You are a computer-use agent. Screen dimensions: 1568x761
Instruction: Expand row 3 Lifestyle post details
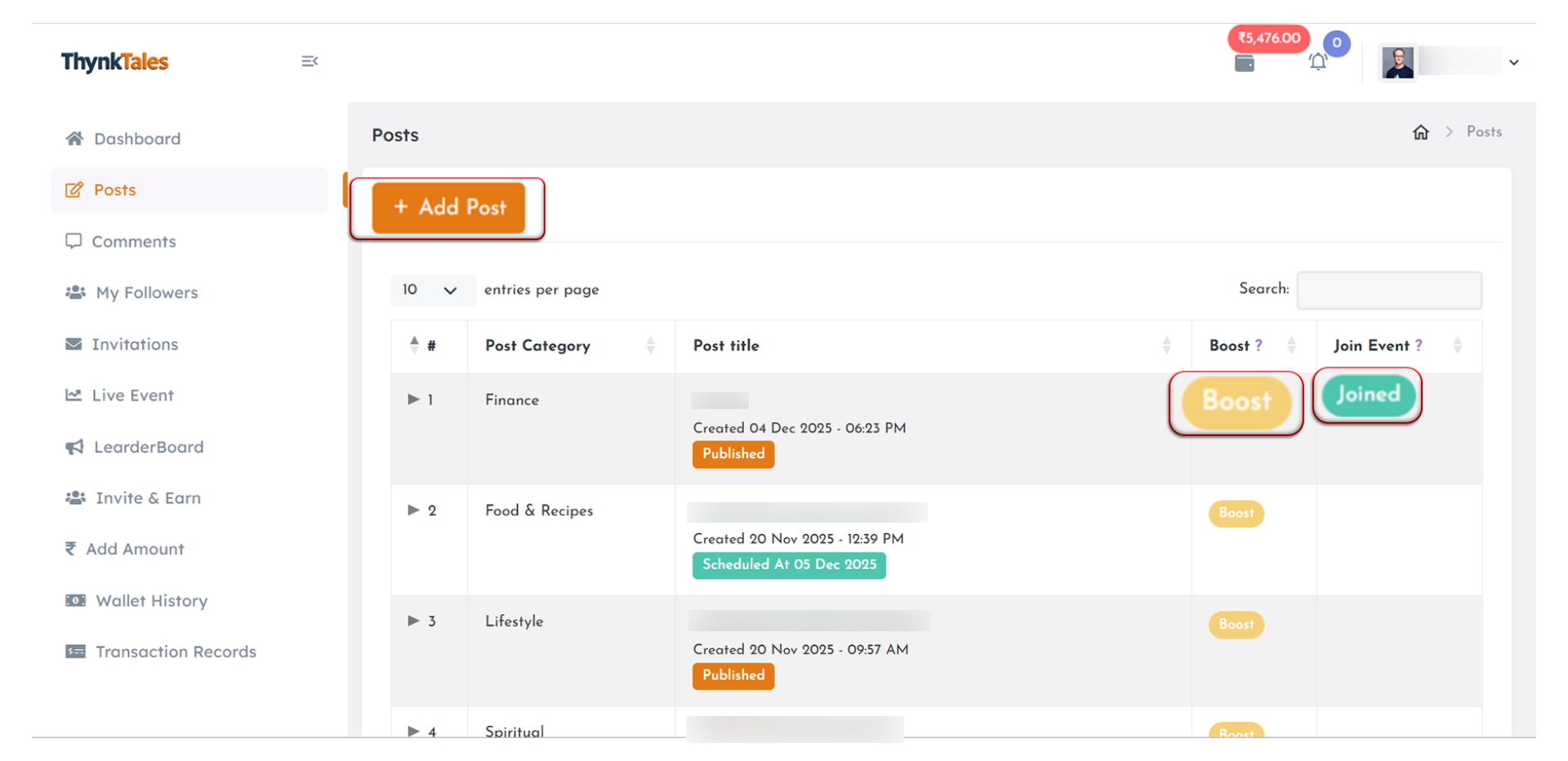click(x=413, y=621)
